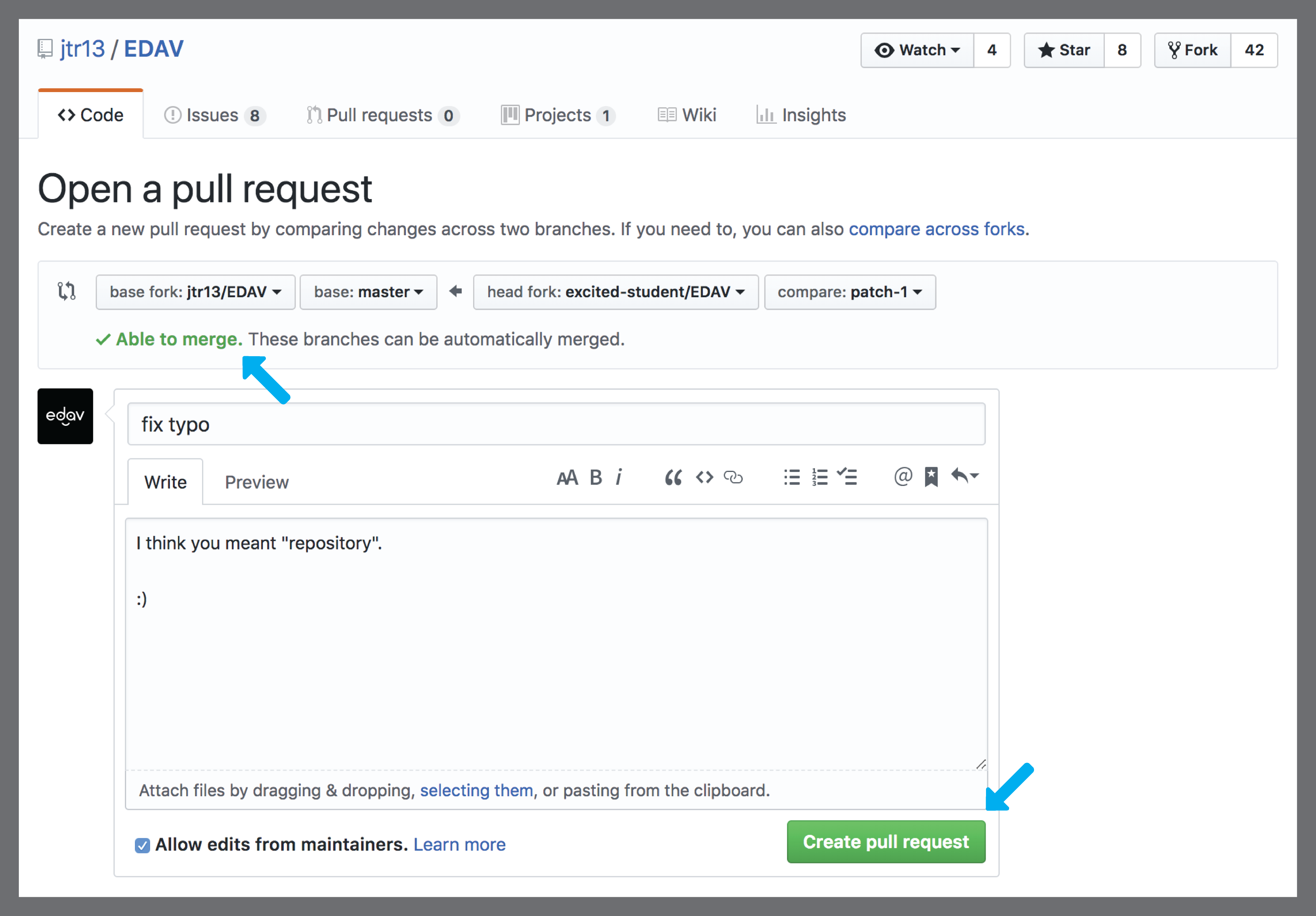Image resolution: width=1316 pixels, height=916 pixels.
Task: Go to EDAV repository link
Action: [x=154, y=49]
